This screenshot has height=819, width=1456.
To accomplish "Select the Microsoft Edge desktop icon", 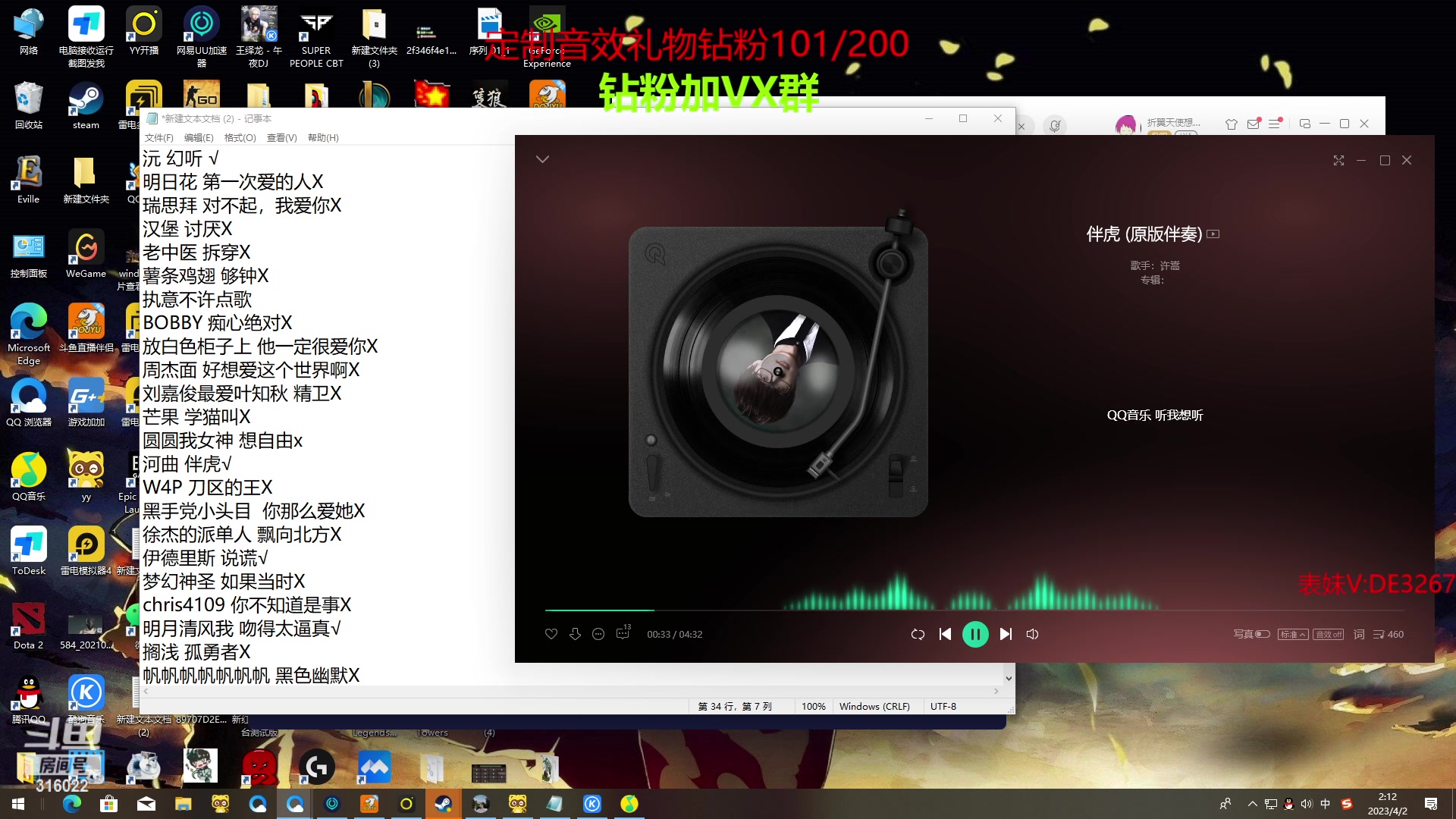I will pyautogui.click(x=29, y=334).
